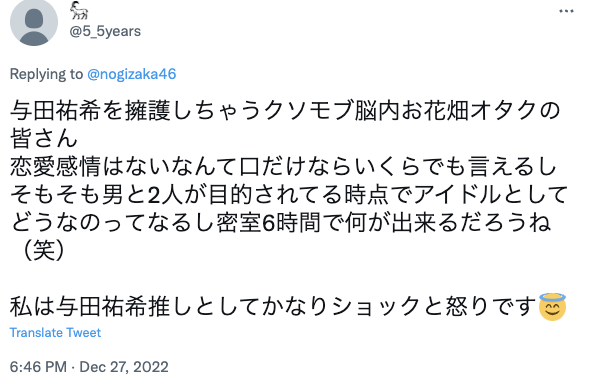Open the @nogizaka46 mention link

tap(132, 74)
